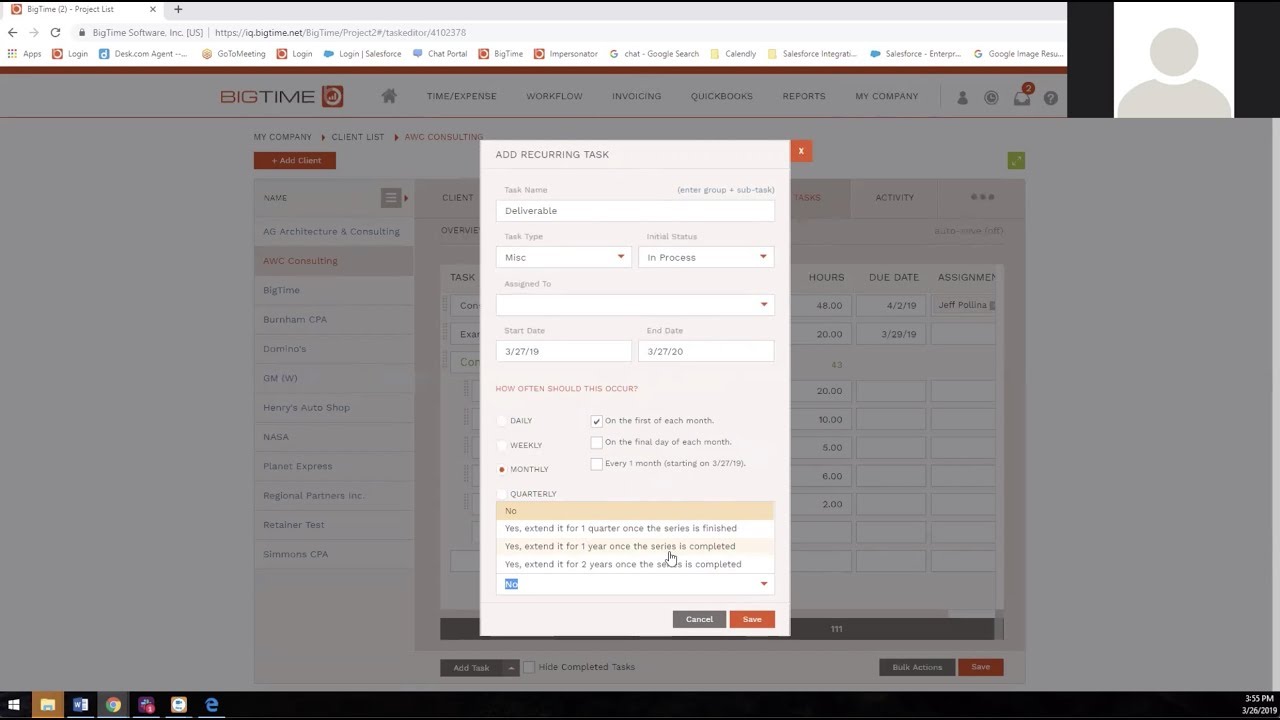The height and width of the screenshot is (720, 1280).
Task: Check On the final day of each month
Action: click(596, 442)
